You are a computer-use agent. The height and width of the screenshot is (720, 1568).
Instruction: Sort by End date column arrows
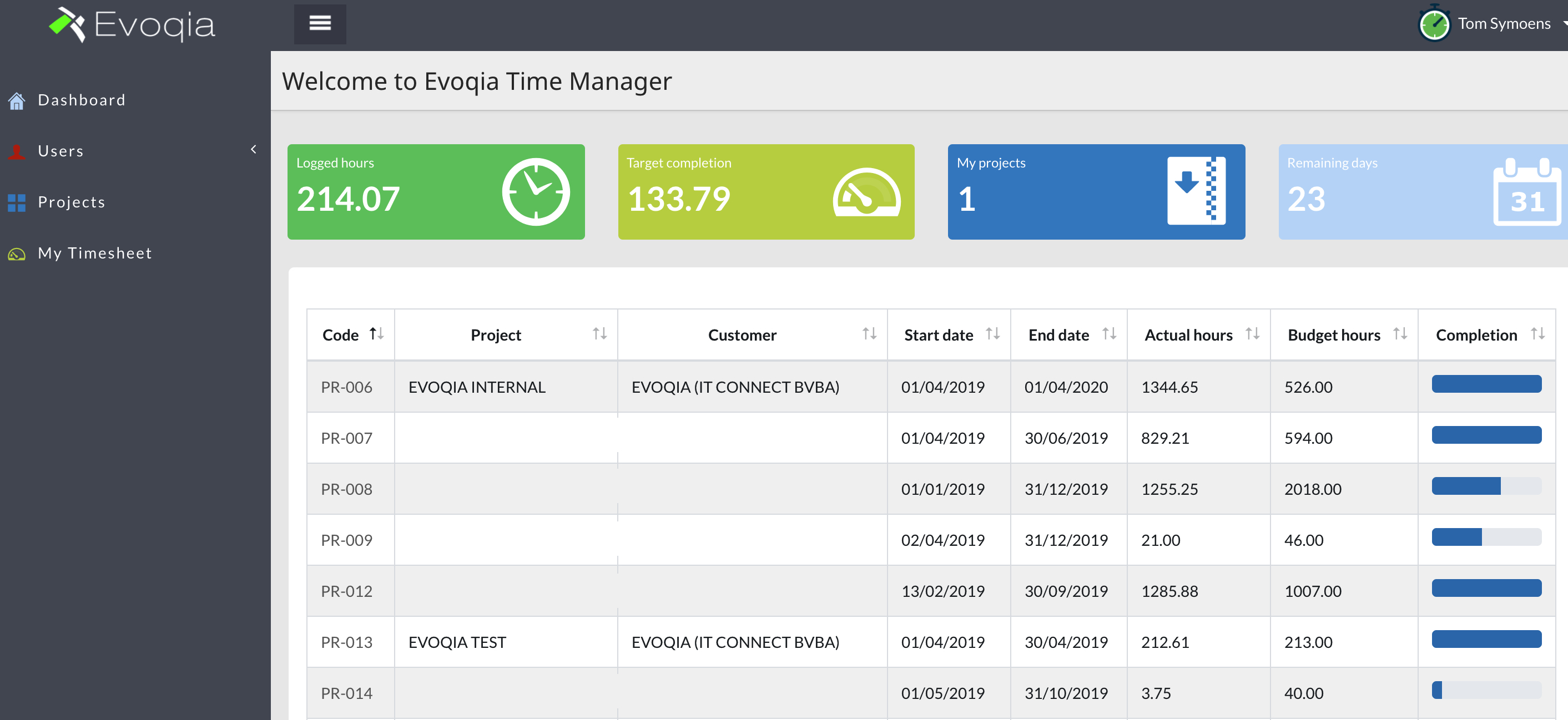1109,334
